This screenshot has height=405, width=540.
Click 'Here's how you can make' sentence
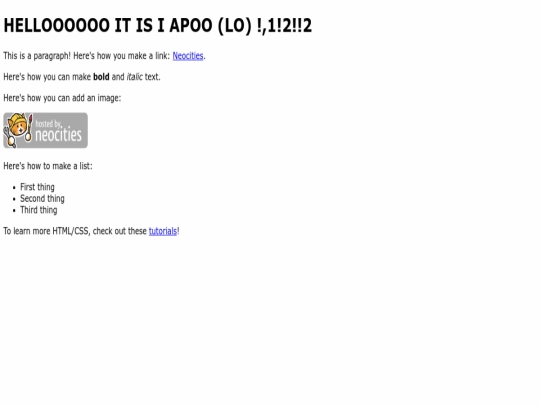pyautogui.click(x=47, y=77)
